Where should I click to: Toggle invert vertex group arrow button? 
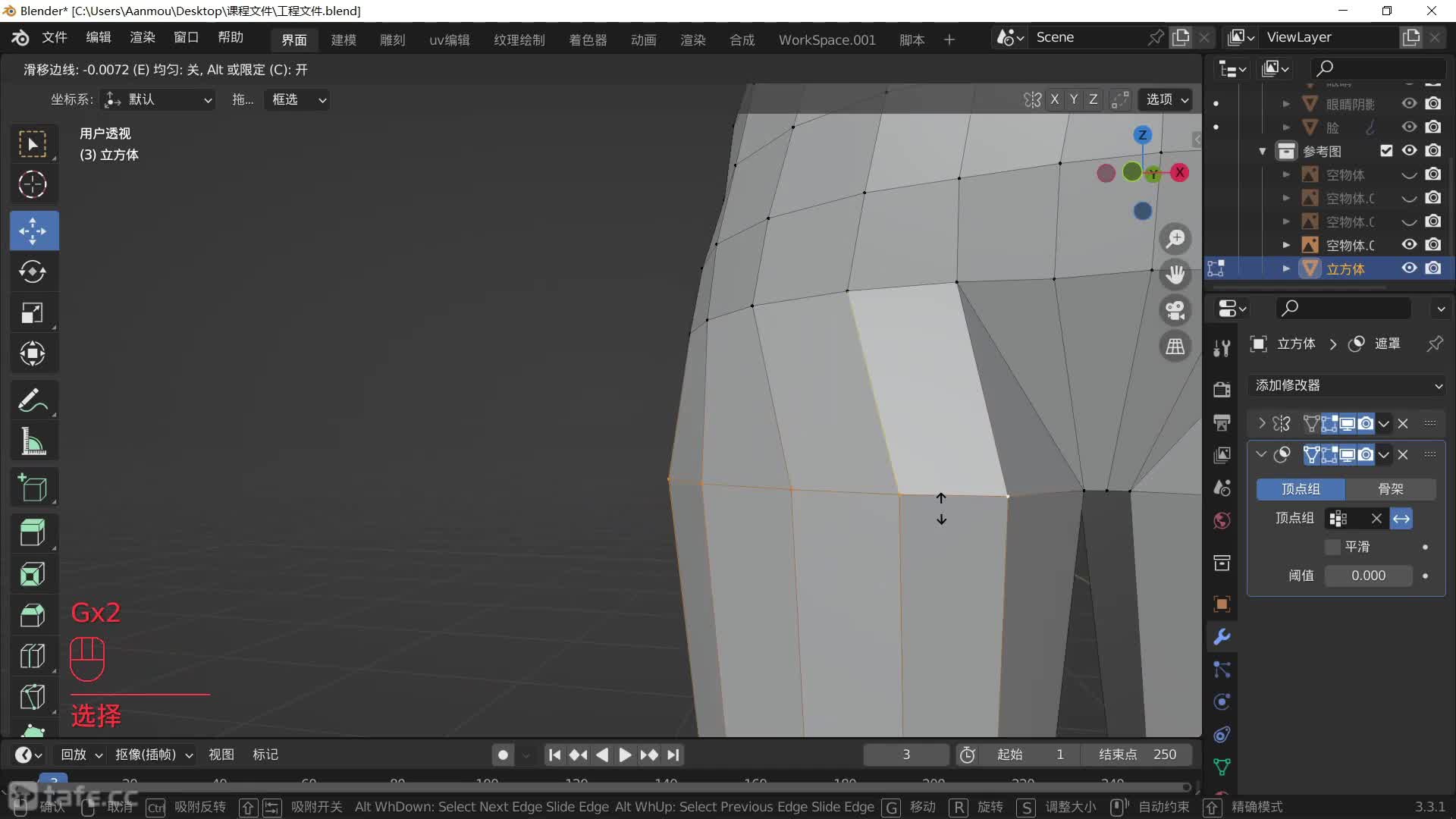click(x=1401, y=519)
